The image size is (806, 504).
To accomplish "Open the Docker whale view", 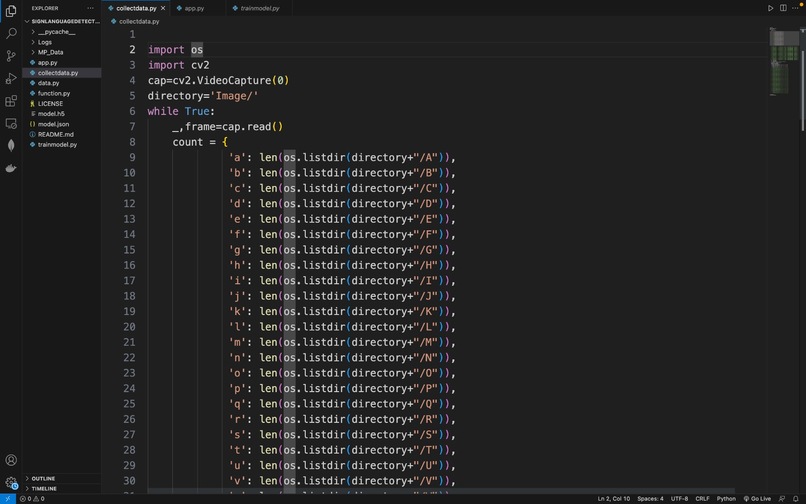I will tap(11, 168).
